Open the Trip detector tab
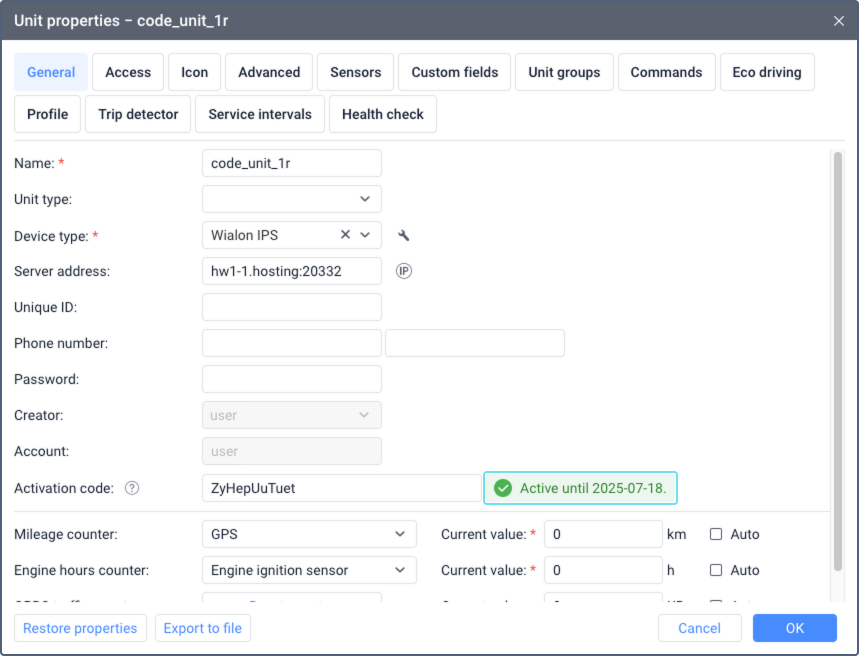Viewport: 859px width, 656px height. click(x=138, y=114)
